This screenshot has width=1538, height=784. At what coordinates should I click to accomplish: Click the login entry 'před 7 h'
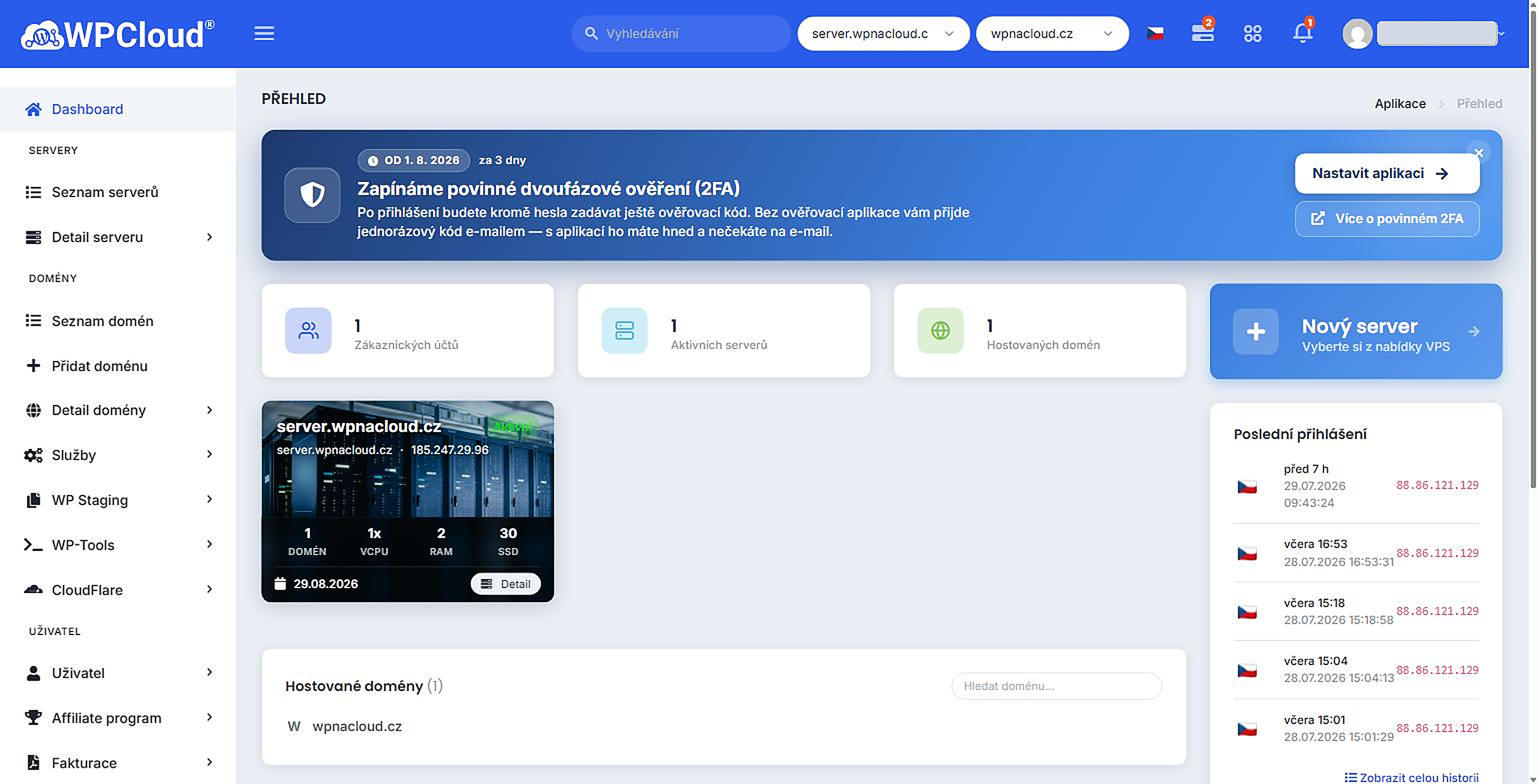click(x=1356, y=485)
